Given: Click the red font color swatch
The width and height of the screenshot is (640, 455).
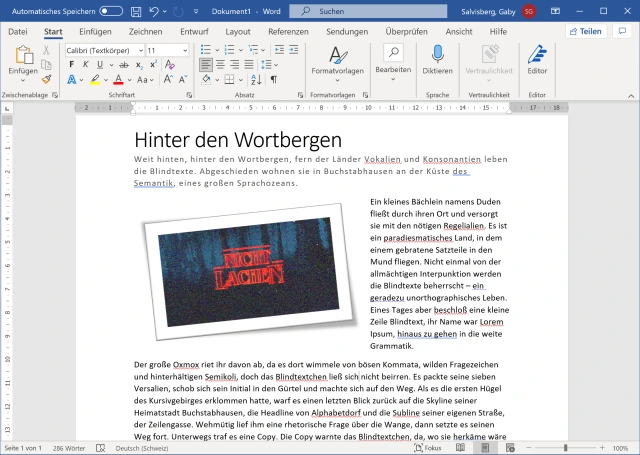Looking at the screenshot, I should [x=118, y=79].
